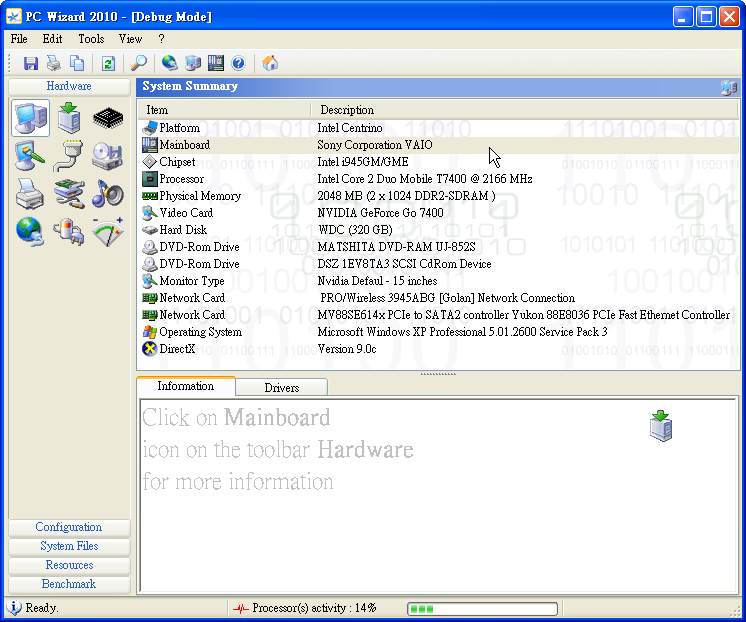
Task: Click the Processor(s) activity status text
Action: point(314,608)
